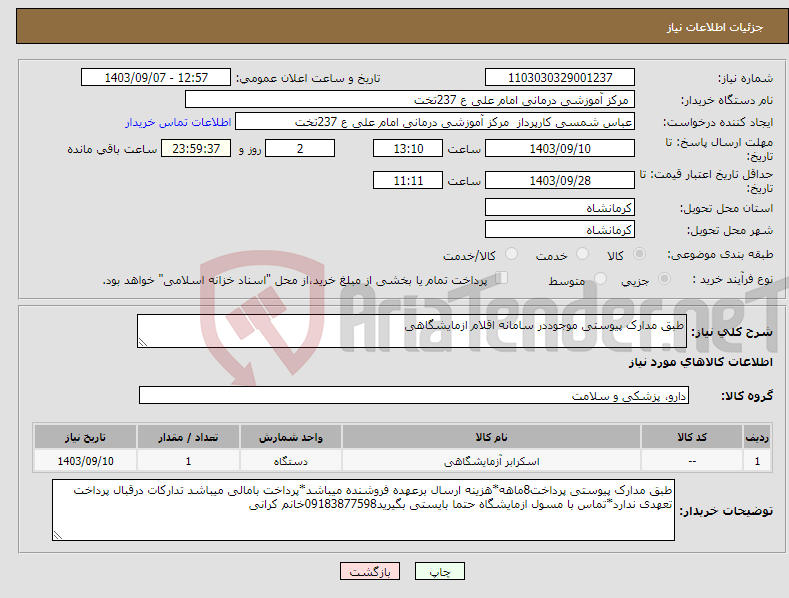789x598 pixels.
Task: Click the response deadline date 1403/09/10 field
Action: point(560,148)
